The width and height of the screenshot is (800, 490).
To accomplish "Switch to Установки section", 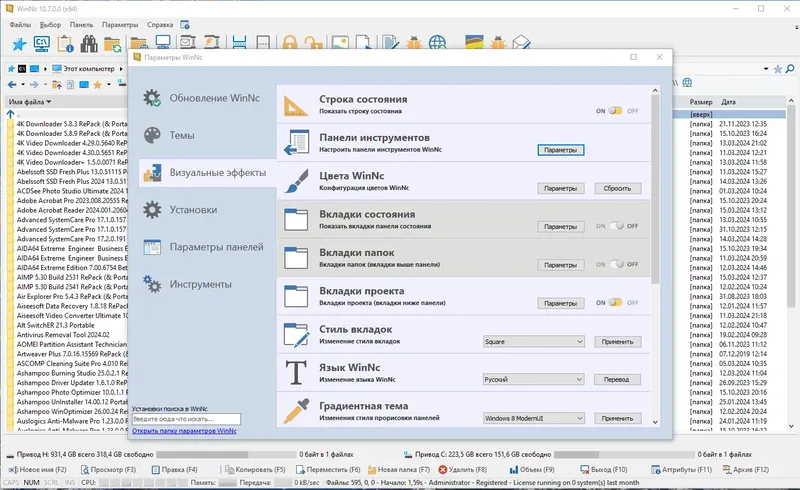I will pos(207,210).
